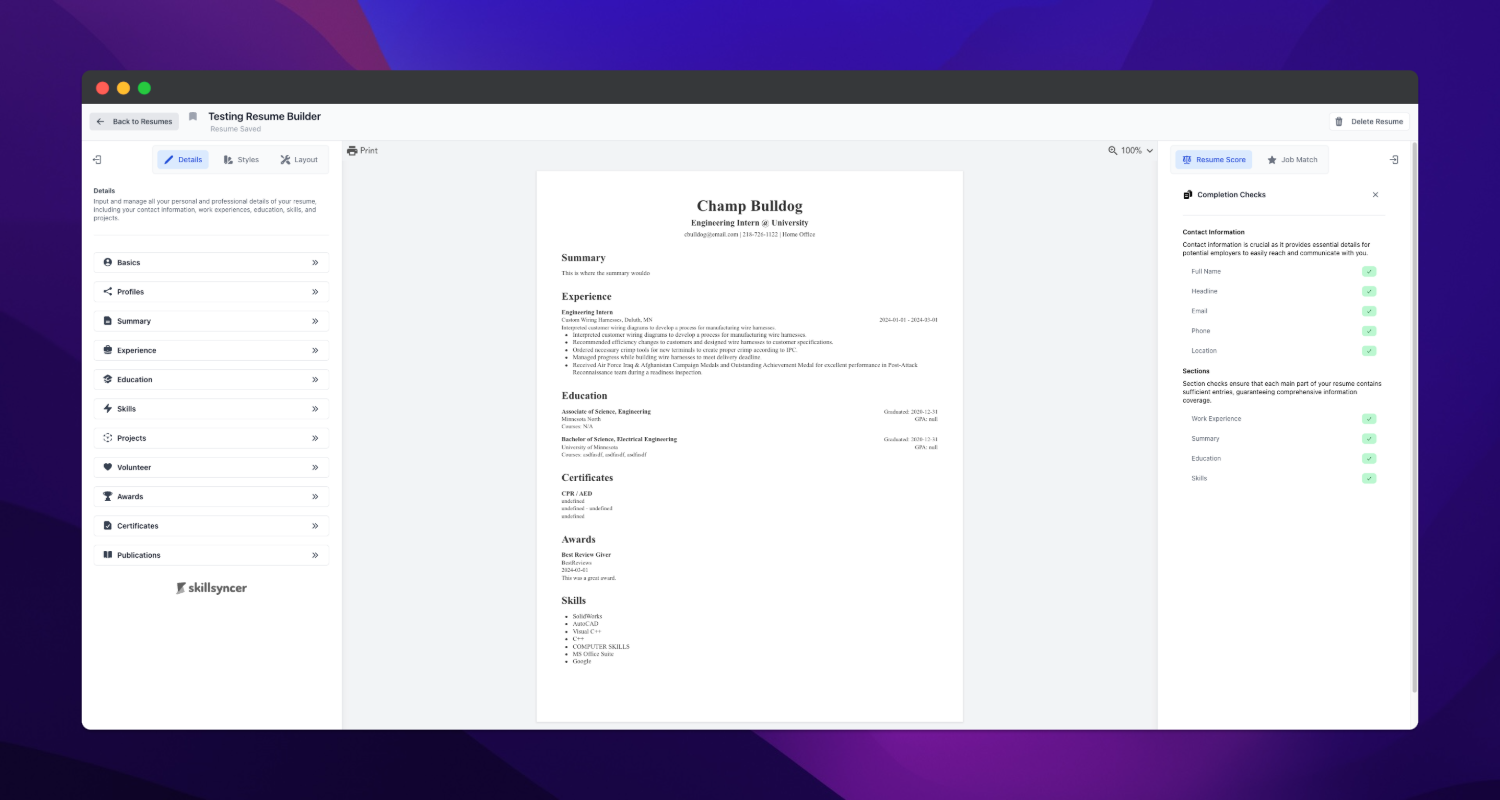Screen dimensions: 1500x800
Task: Expand the Experience section
Action: [x=211, y=351]
